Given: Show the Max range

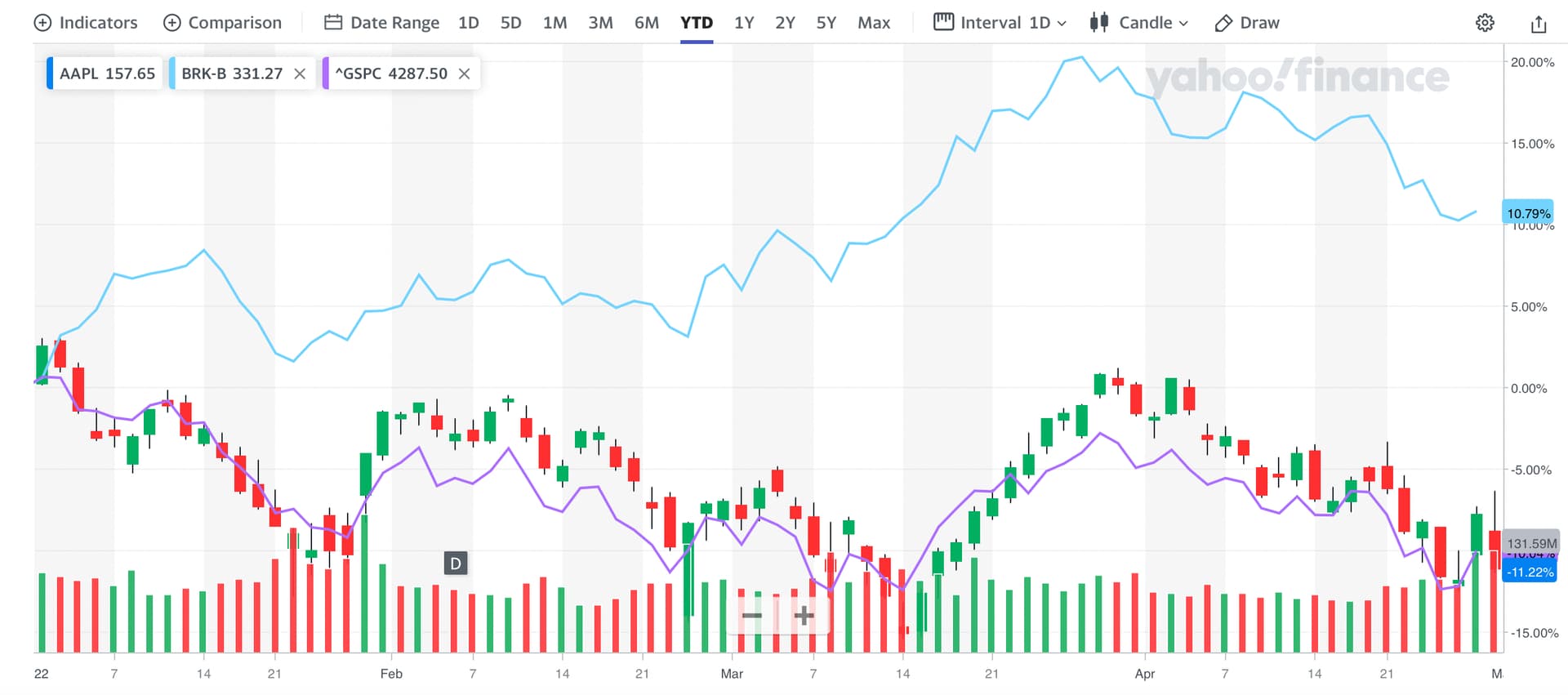Looking at the screenshot, I should [874, 23].
